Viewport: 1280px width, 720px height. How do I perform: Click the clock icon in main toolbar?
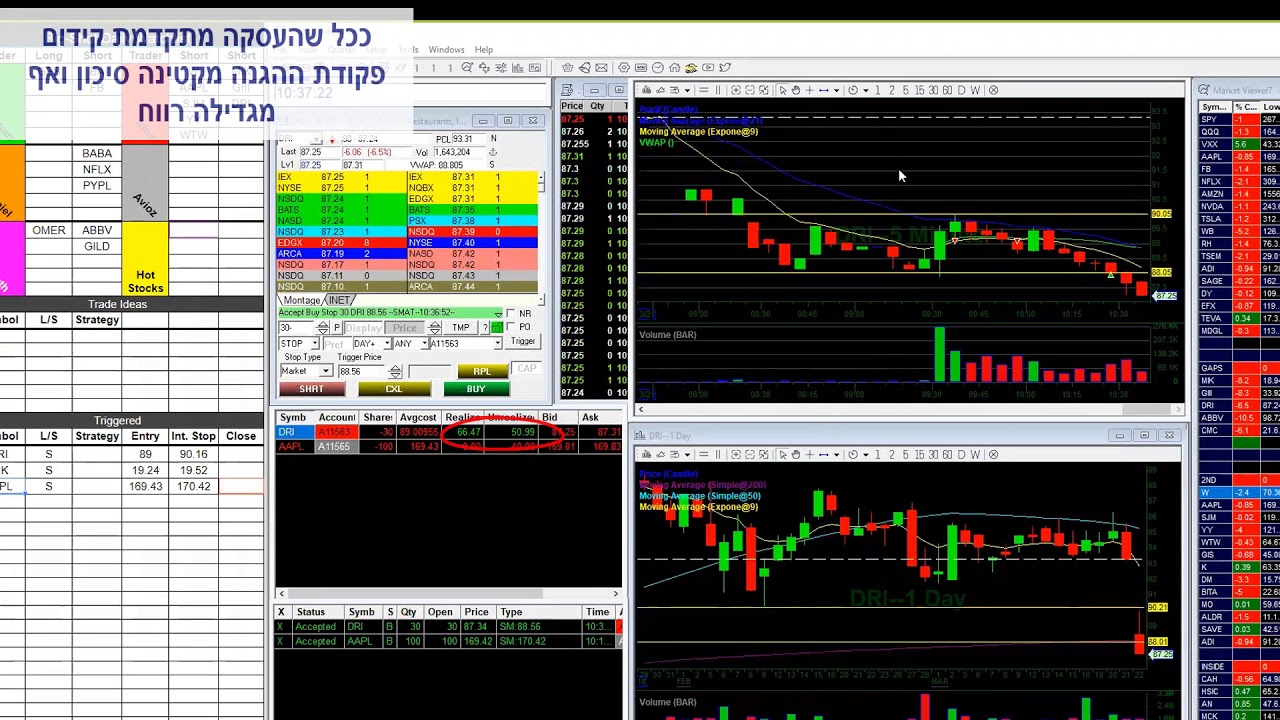(x=658, y=67)
